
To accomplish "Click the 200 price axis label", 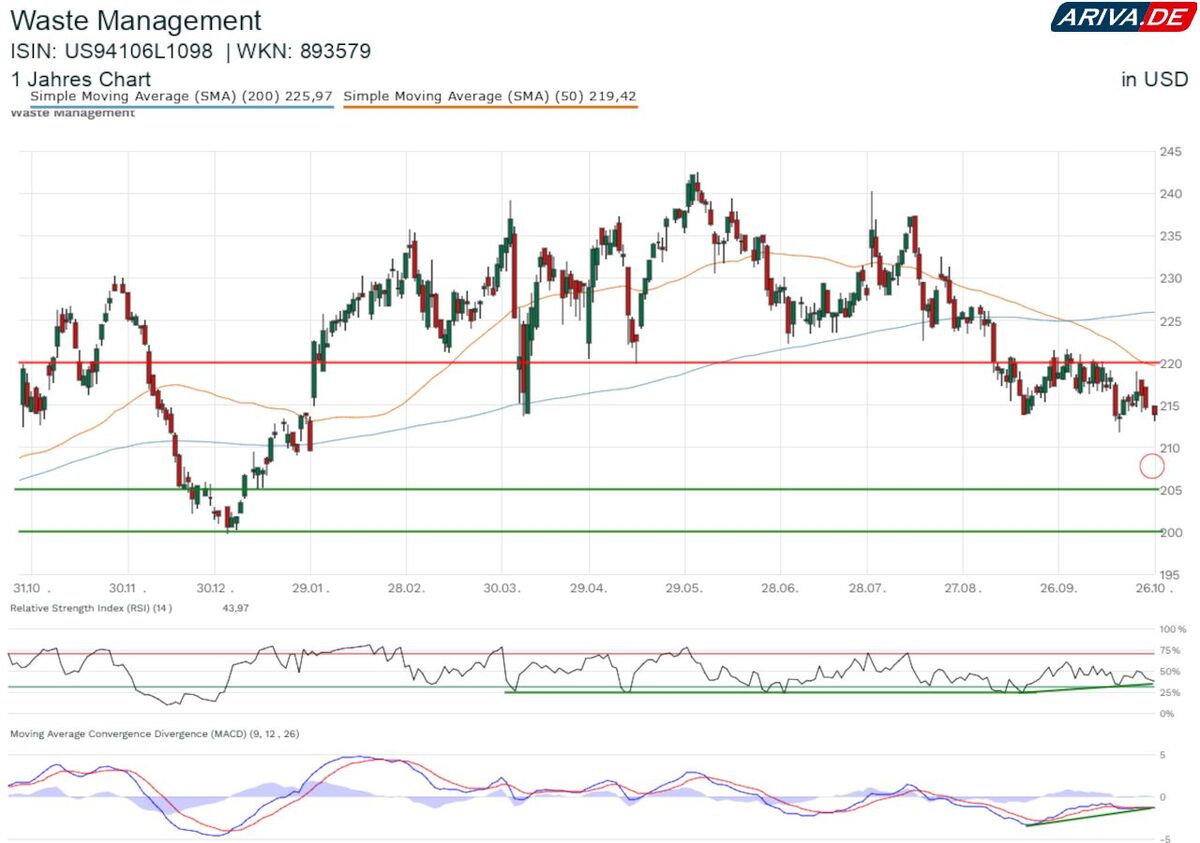I will pyautogui.click(x=1172, y=532).
